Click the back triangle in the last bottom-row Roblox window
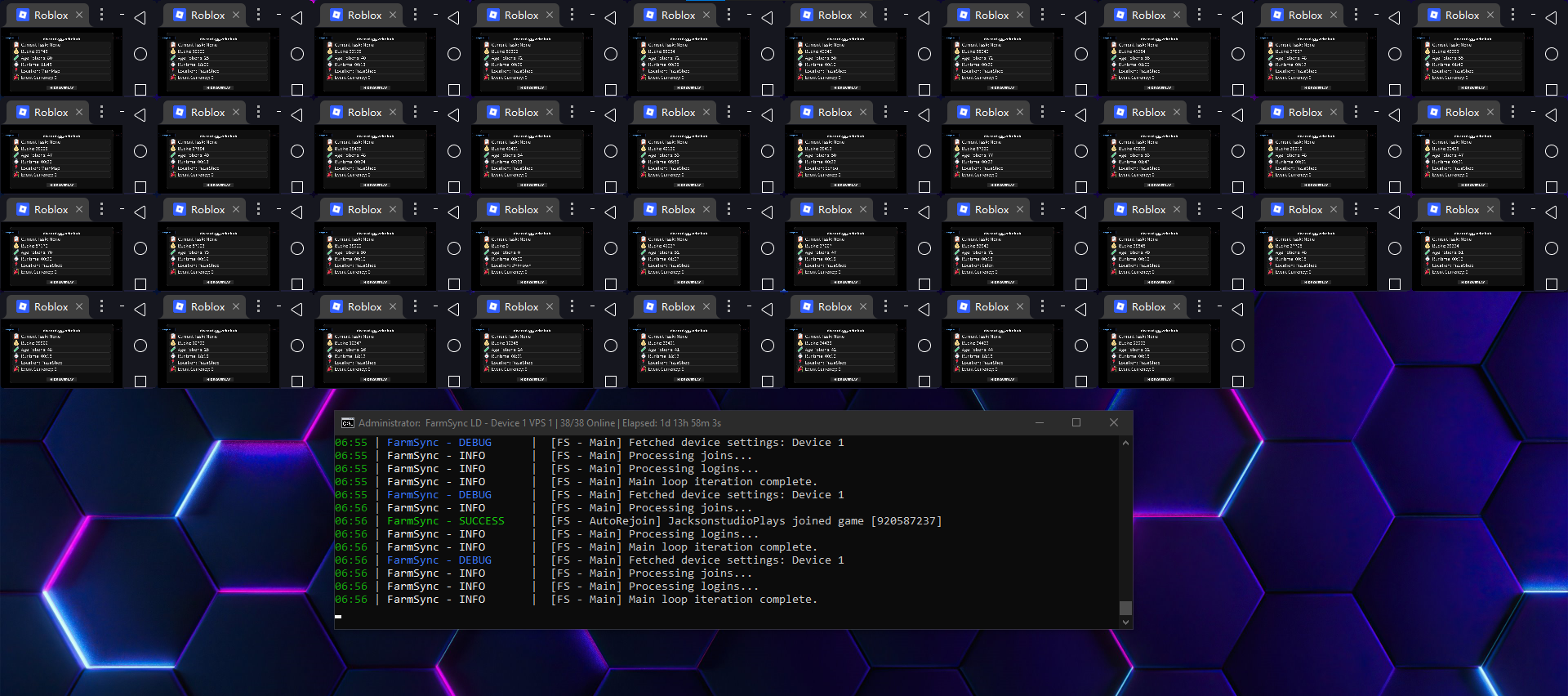 click(1238, 310)
